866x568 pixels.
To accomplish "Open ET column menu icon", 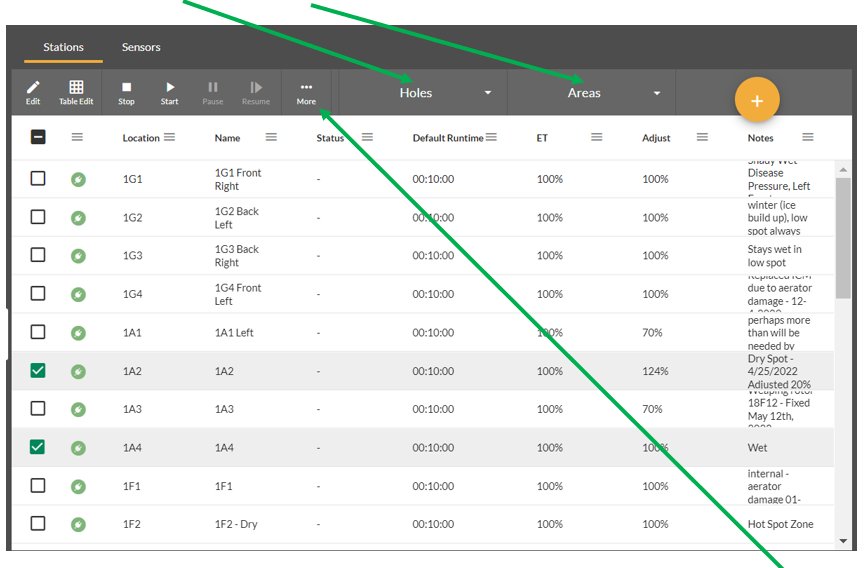I will [596, 137].
